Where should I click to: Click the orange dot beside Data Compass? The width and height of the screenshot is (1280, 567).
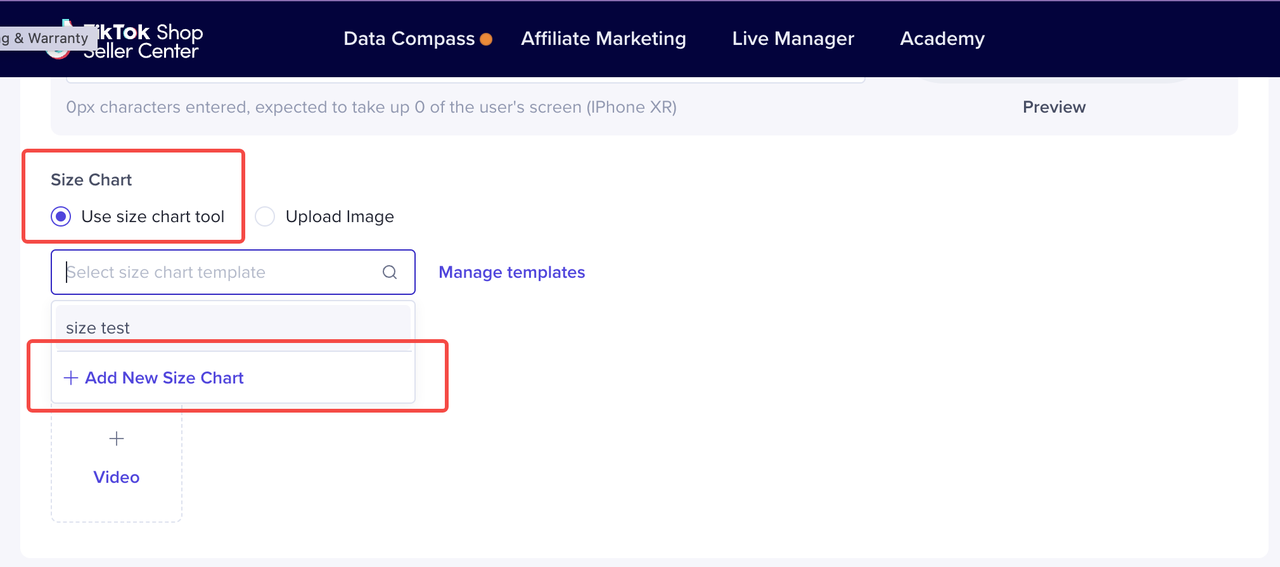tap(486, 40)
